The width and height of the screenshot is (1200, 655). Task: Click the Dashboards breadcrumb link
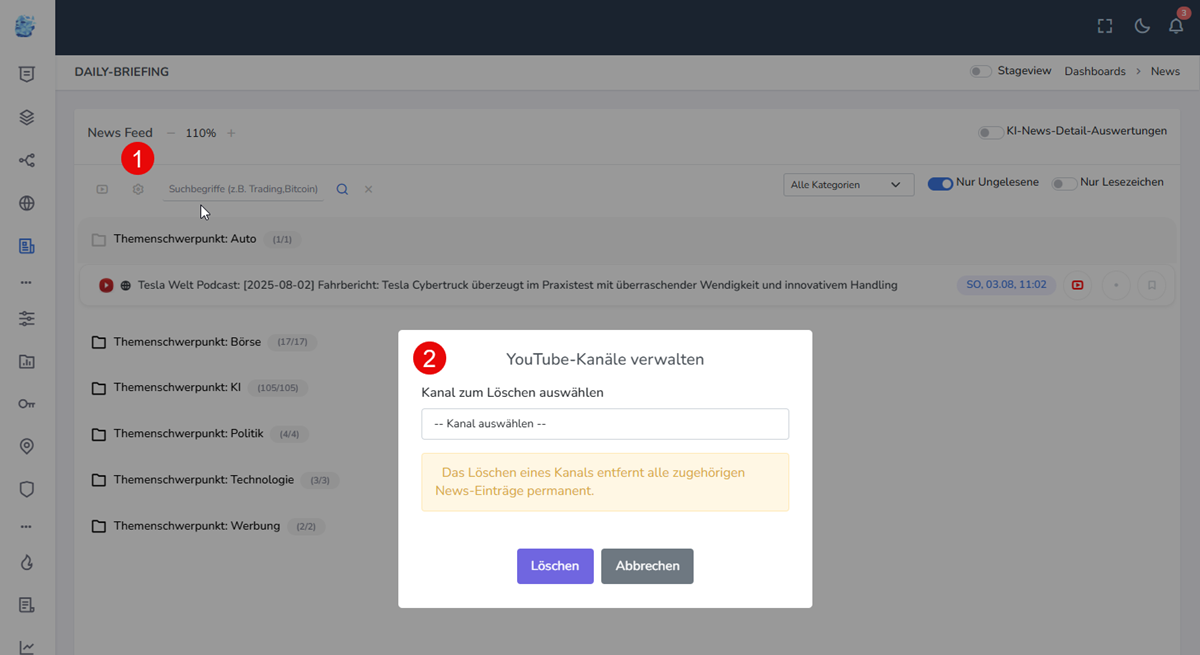click(1094, 72)
